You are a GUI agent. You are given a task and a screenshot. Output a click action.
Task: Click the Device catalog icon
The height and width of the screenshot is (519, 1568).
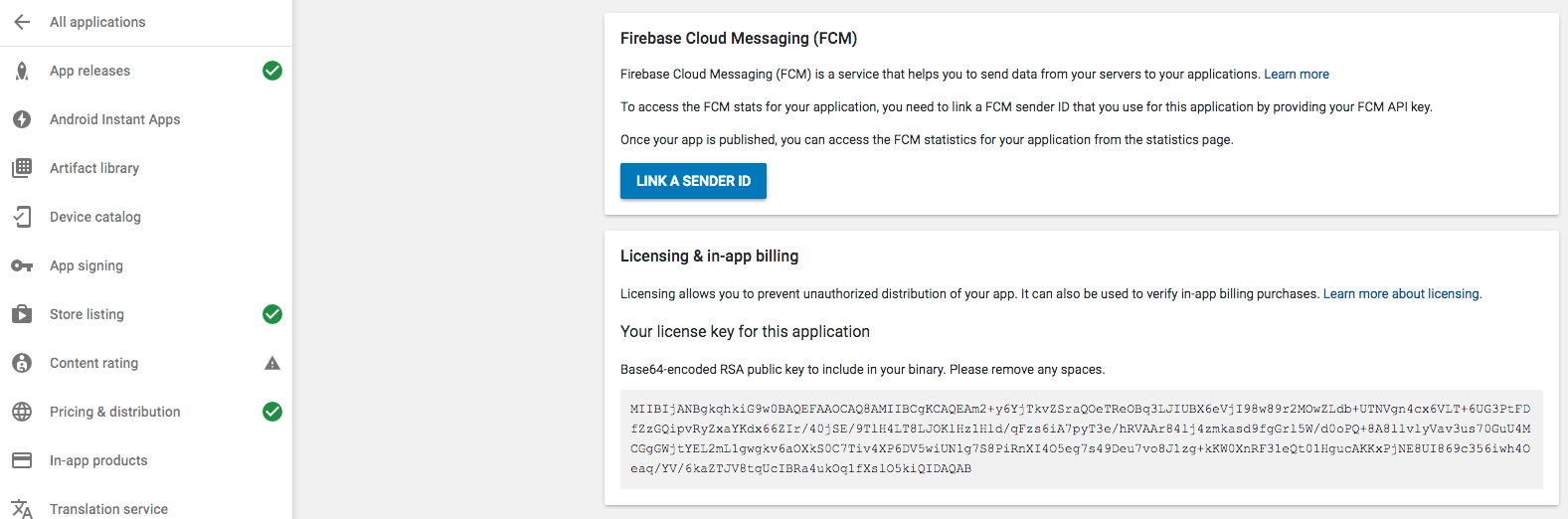coord(22,217)
